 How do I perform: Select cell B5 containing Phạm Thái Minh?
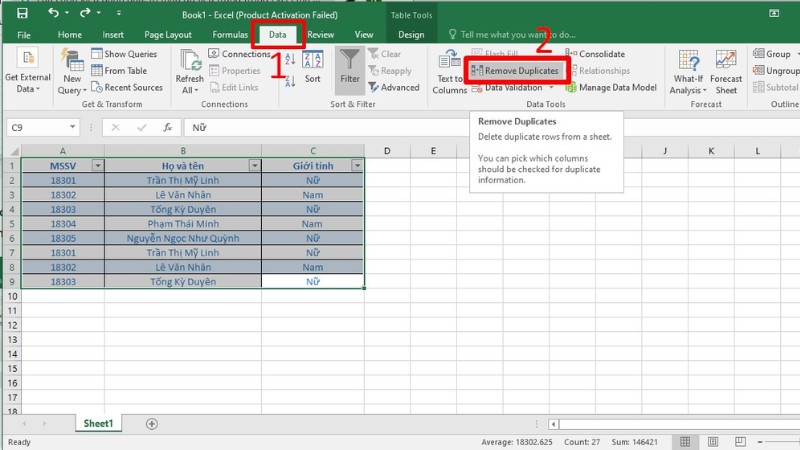click(x=183, y=225)
